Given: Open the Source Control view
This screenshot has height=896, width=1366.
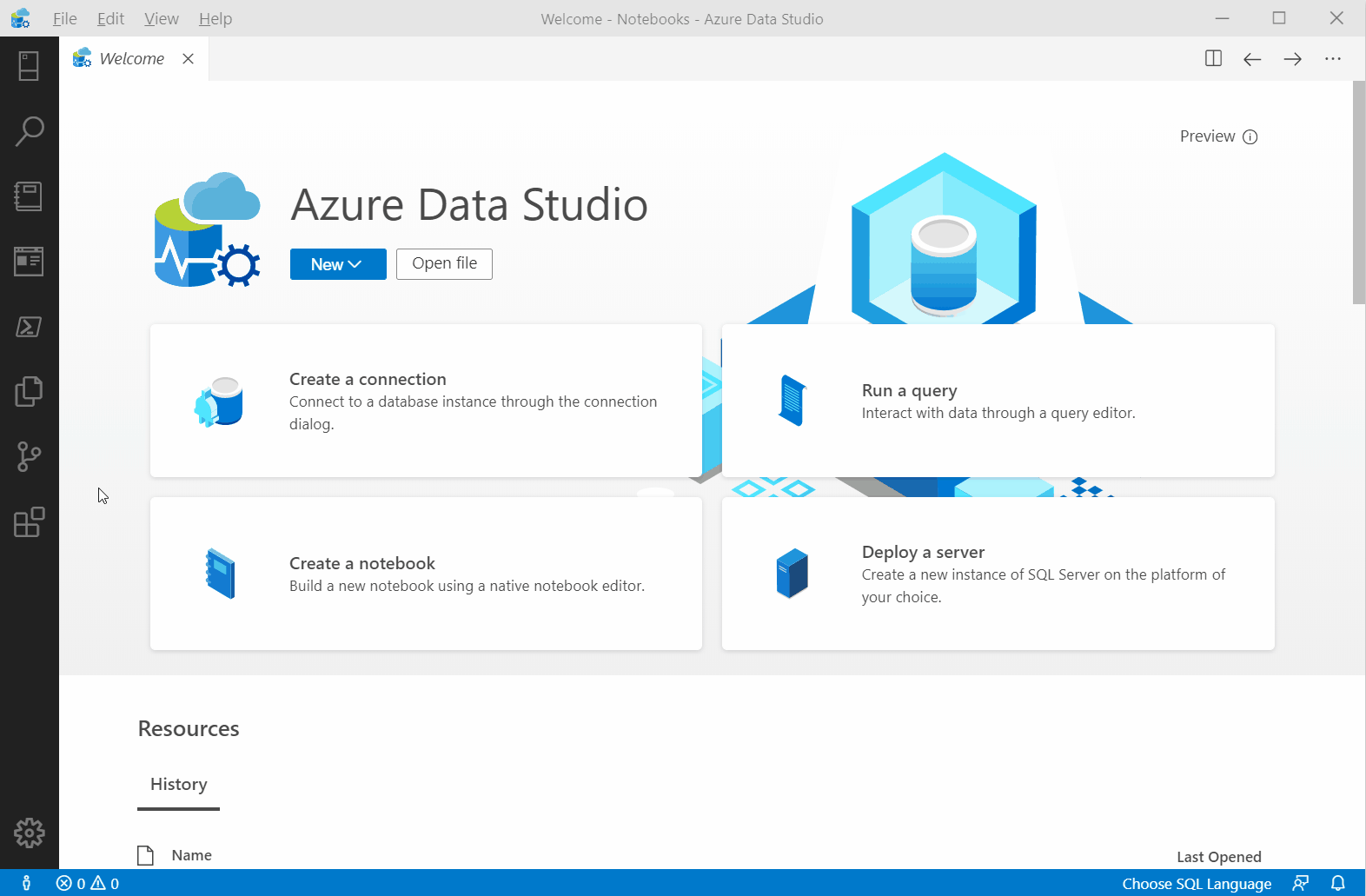Looking at the screenshot, I should pyautogui.click(x=29, y=456).
